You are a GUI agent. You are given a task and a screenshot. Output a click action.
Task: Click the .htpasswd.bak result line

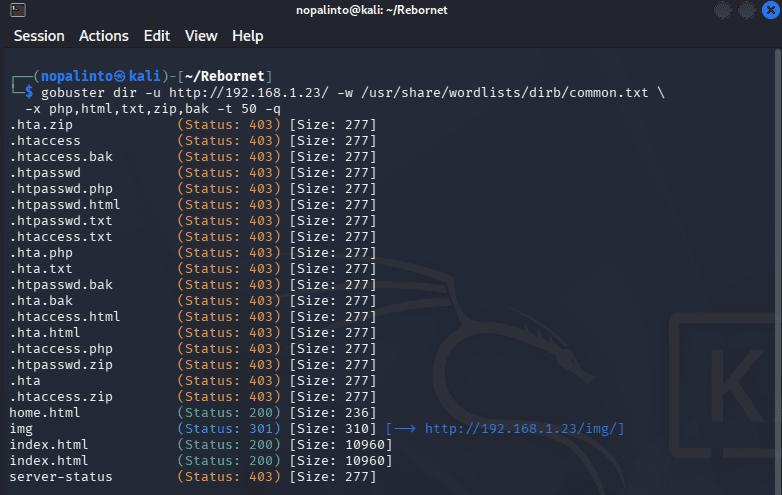tap(193, 285)
